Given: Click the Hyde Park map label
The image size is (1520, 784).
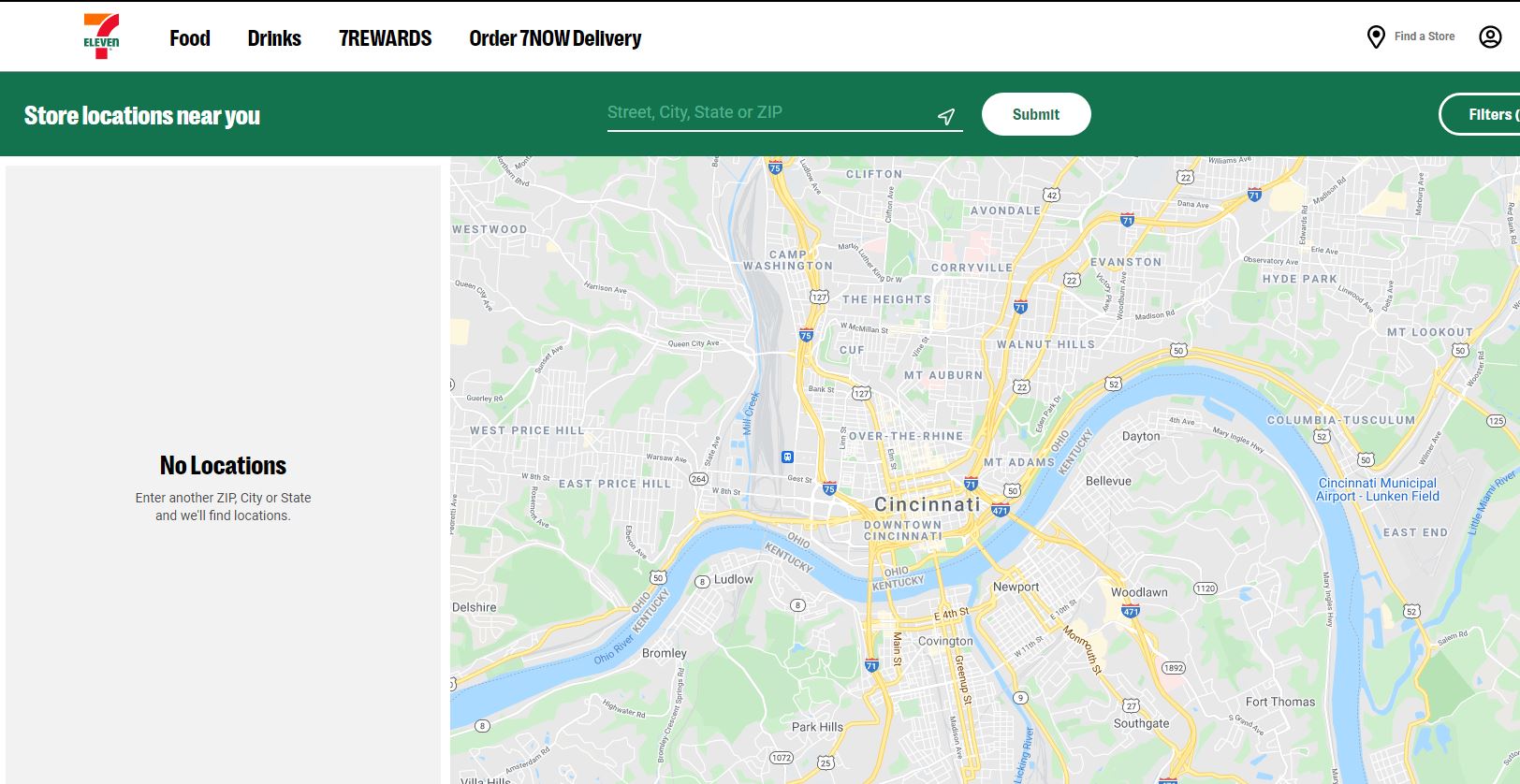Looking at the screenshot, I should tap(1300, 279).
